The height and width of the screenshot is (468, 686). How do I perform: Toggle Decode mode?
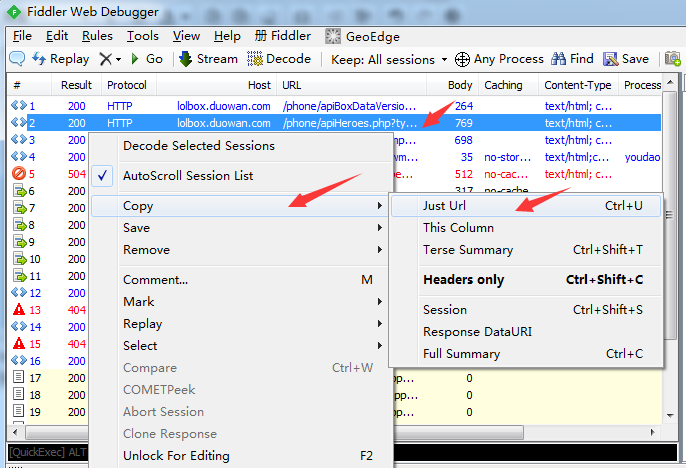pyautogui.click(x=279, y=59)
